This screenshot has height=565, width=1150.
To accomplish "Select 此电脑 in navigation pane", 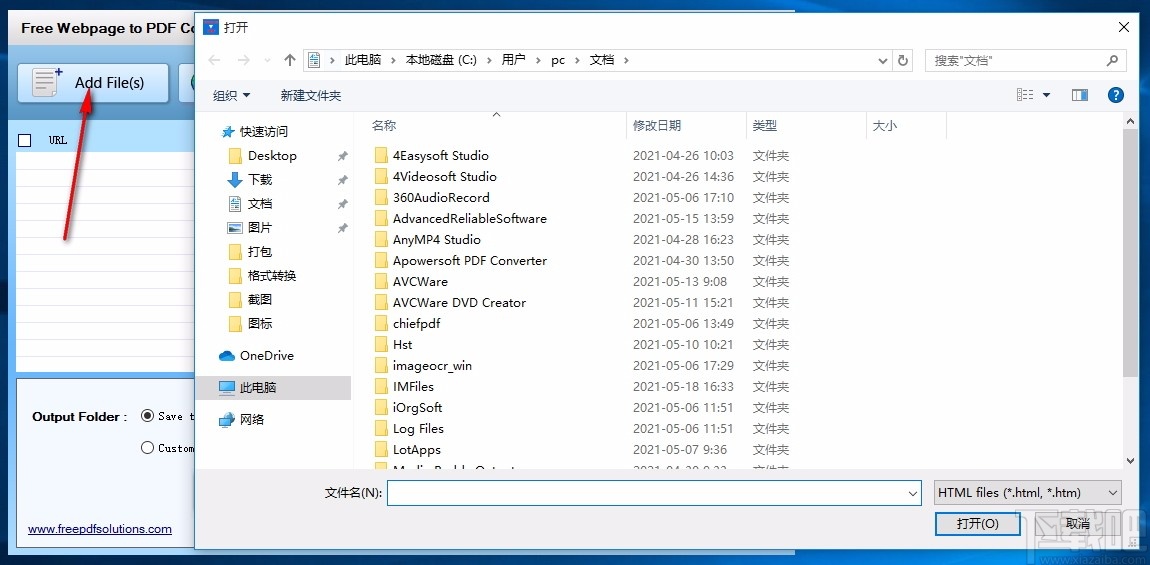I will [274, 387].
